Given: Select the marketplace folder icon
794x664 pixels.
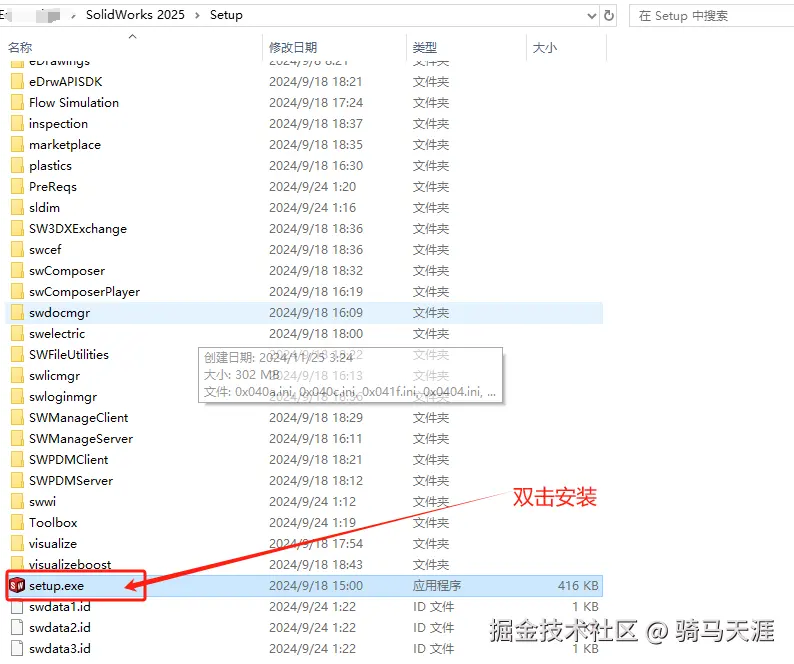Looking at the screenshot, I should pos(17,145).
